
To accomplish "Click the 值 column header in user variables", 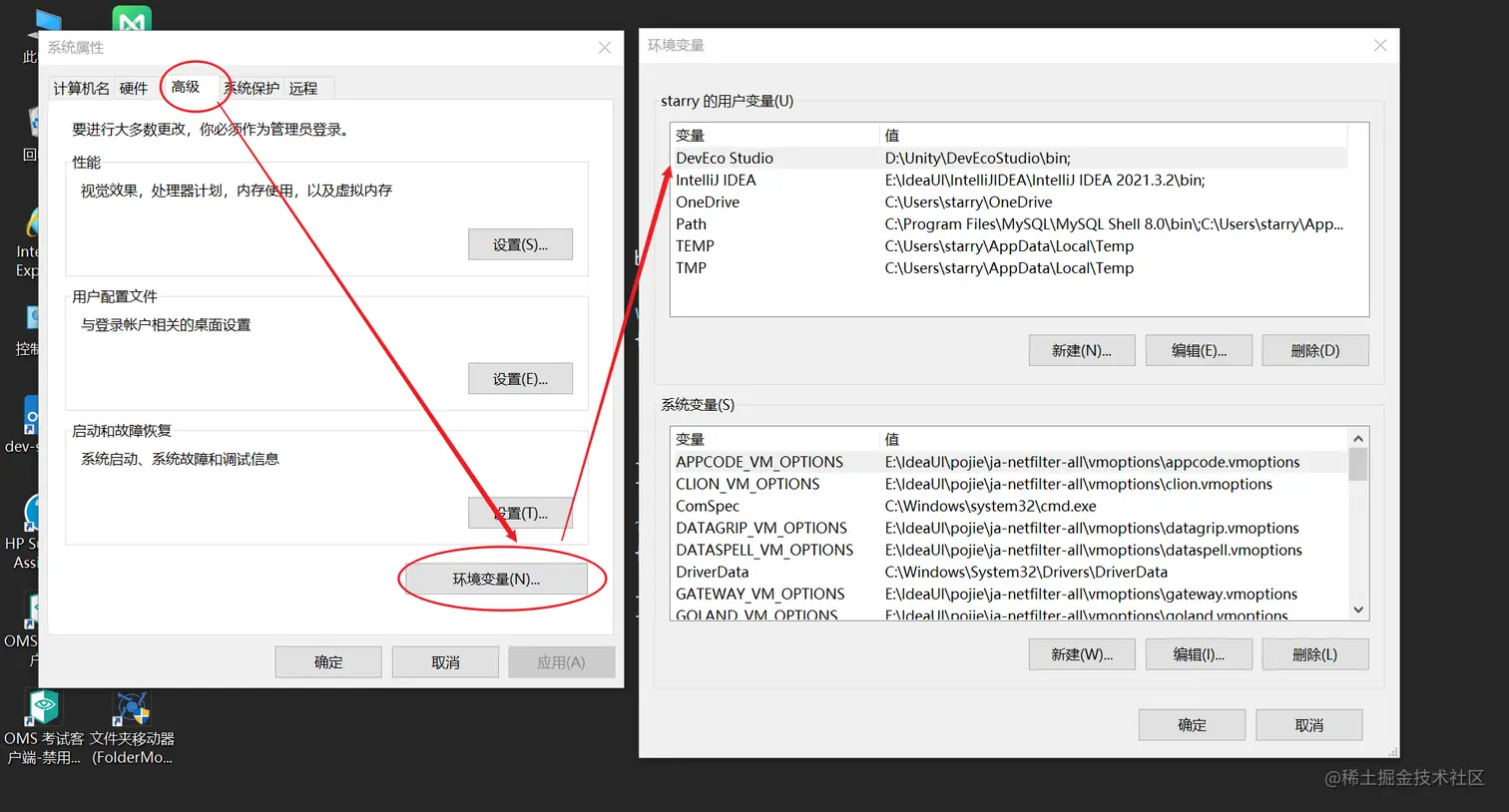I will pyautogui.click(x=1113, y=135).
